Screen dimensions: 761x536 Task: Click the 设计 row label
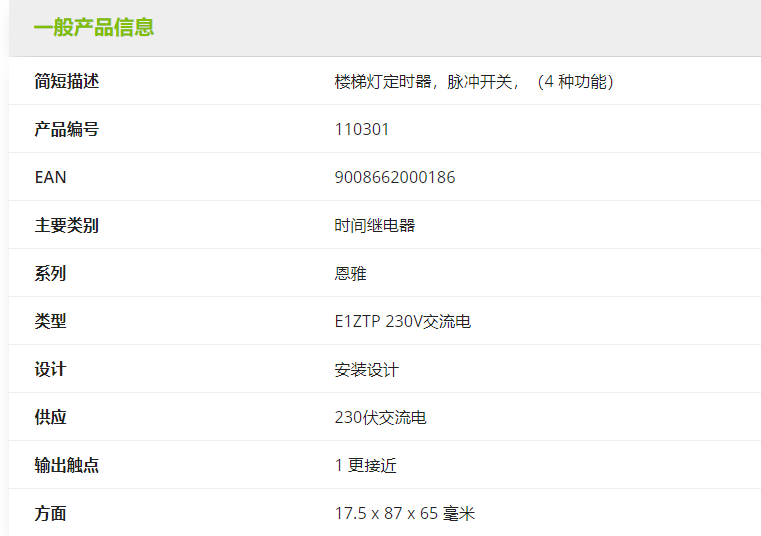coord(51,370)
